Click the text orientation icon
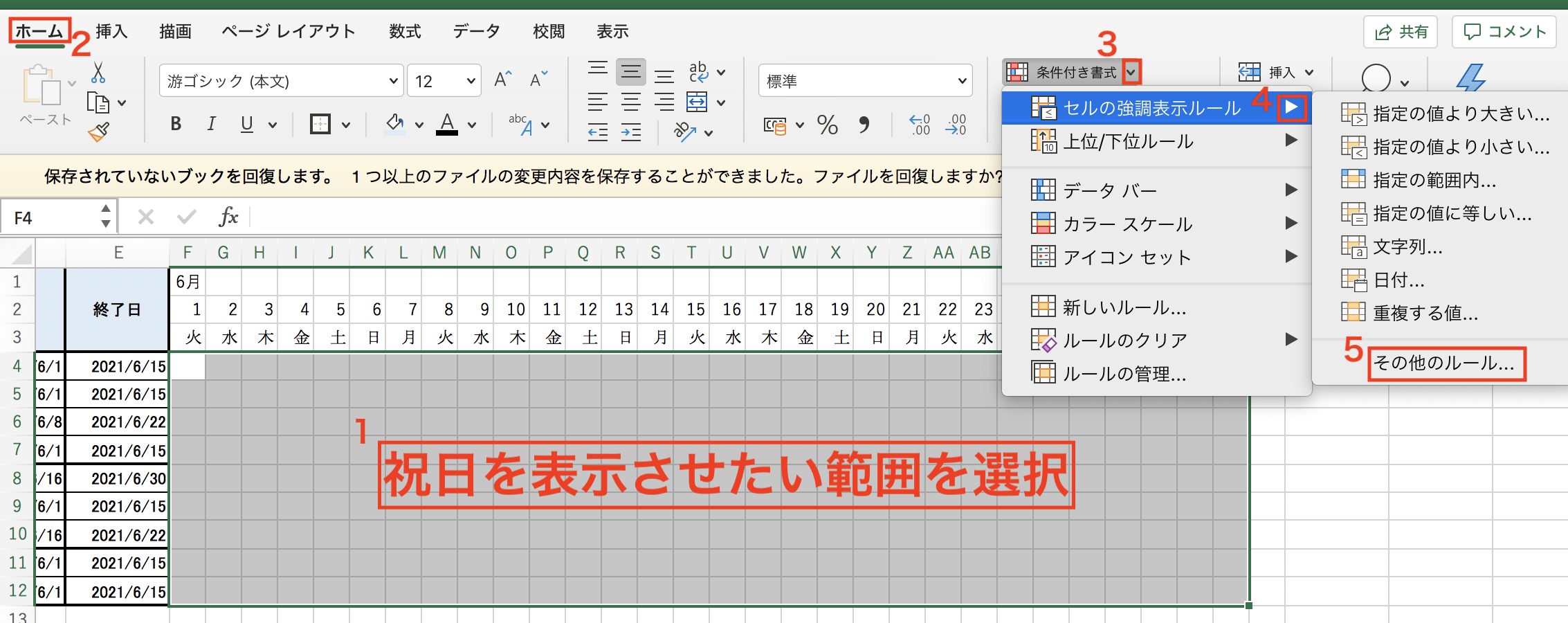Screen dimensions: 1568x623 [x=686, y=132]
